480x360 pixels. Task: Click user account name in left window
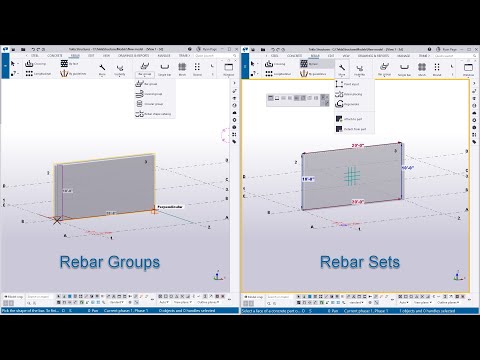coord(209,49)
